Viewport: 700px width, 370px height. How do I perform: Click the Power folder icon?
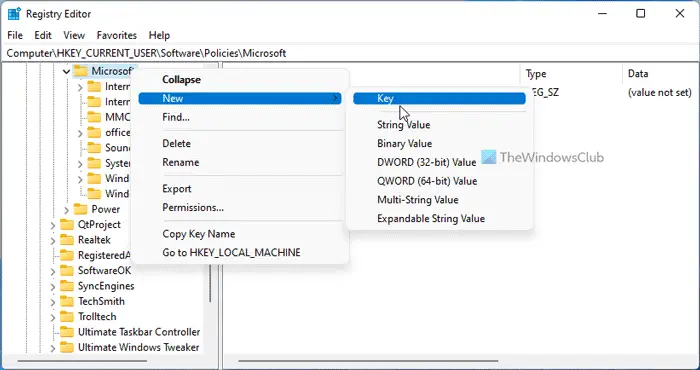click(80, 209)
